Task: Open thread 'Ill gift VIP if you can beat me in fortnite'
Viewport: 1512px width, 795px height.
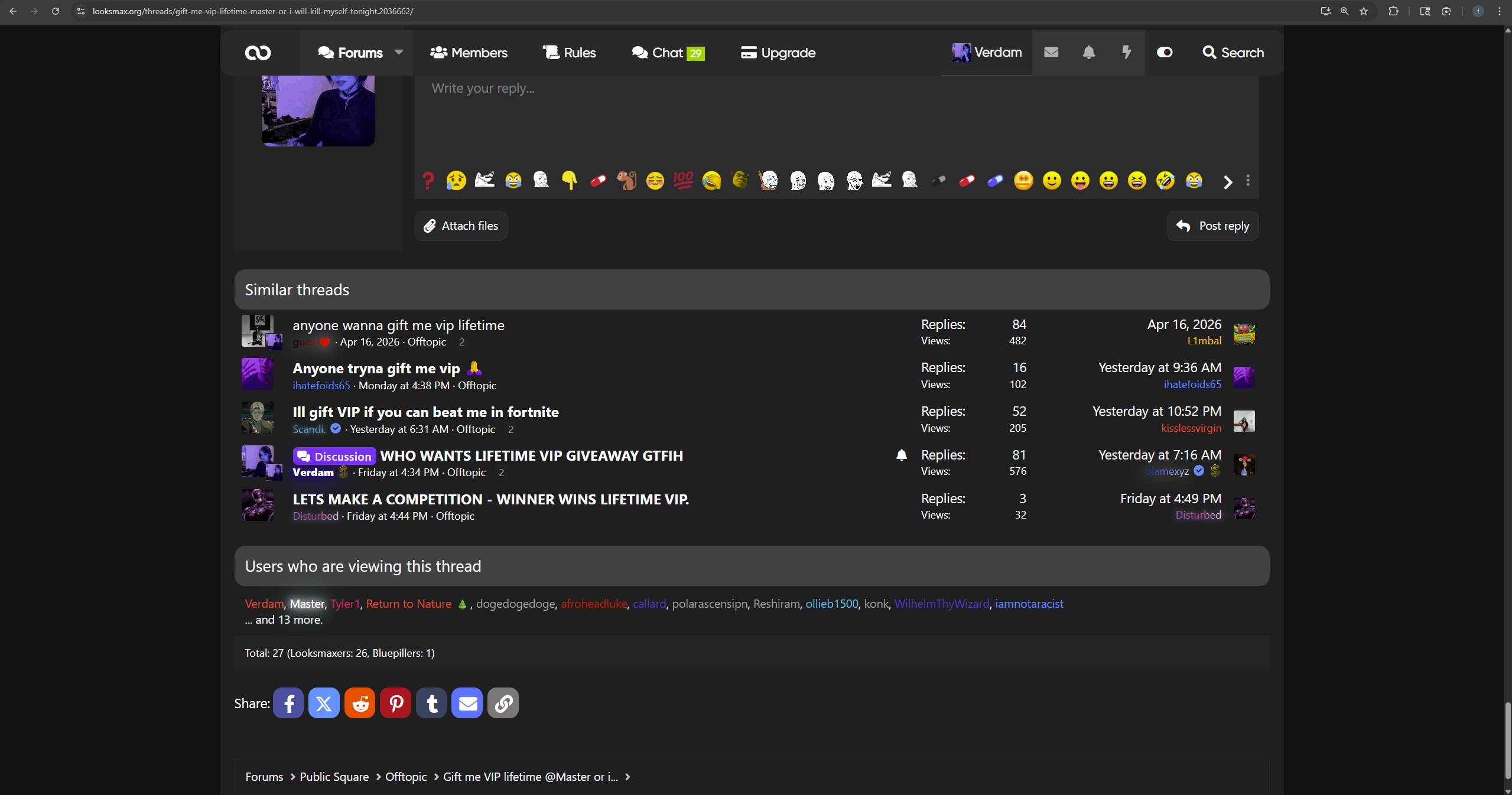Action: (x=425, y=412)
